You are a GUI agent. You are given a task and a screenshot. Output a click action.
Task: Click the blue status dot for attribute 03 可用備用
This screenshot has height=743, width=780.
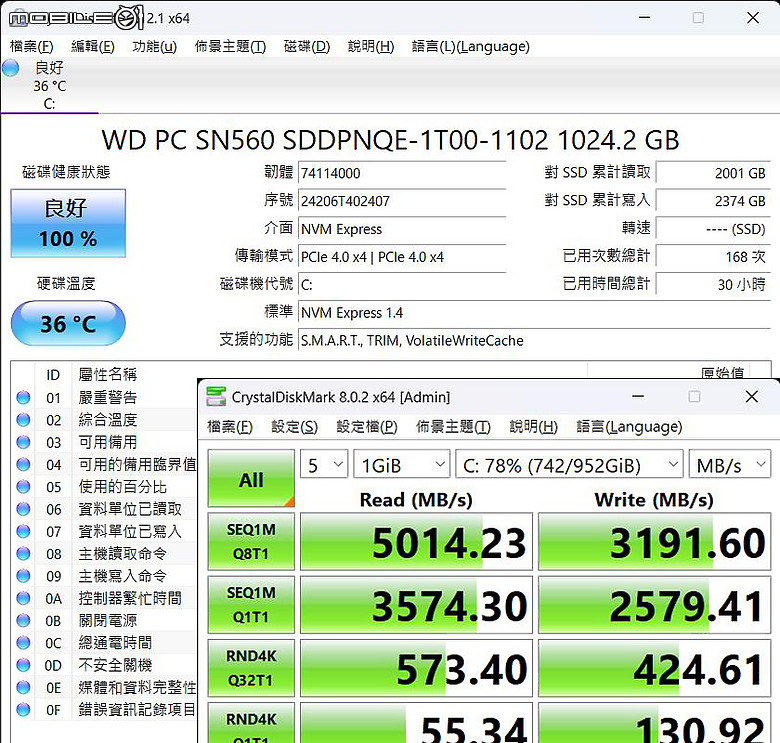coord(23,442)
